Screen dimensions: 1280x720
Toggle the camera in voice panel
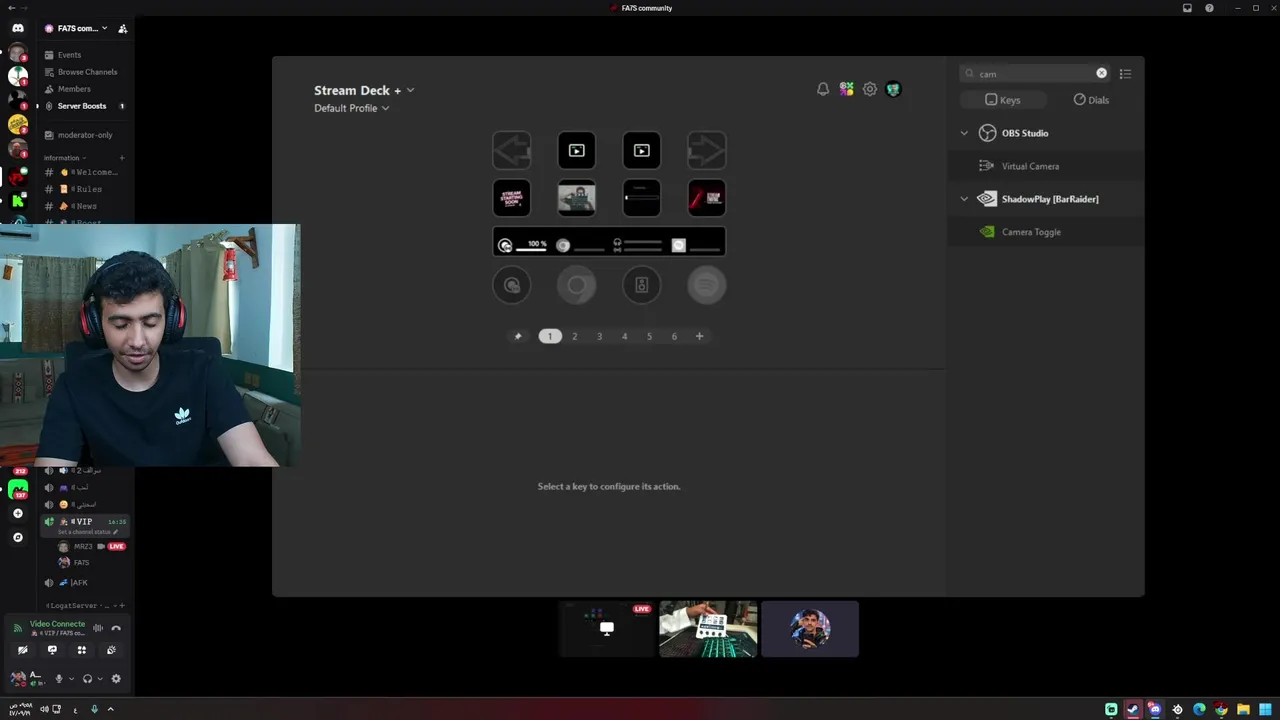tap(23, 650)
